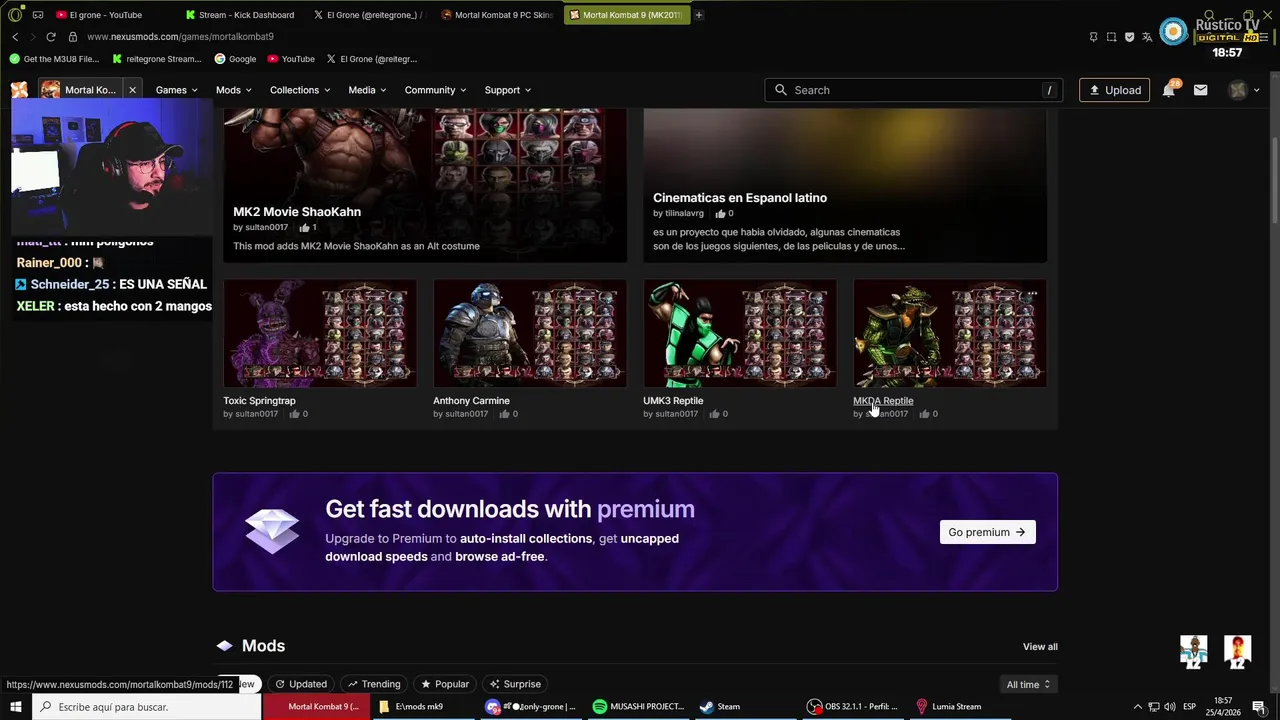Open the El Grone X bookmark

(x=371, y=59)
